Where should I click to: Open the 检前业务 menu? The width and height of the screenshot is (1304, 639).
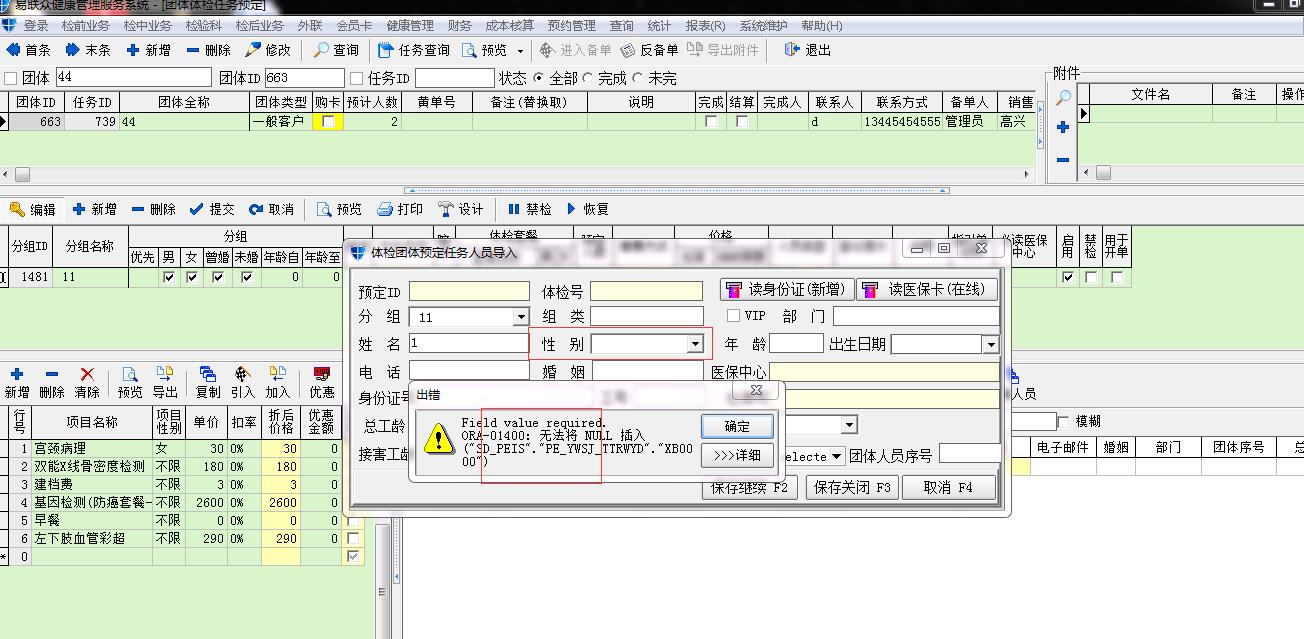[x=86, y=26]
